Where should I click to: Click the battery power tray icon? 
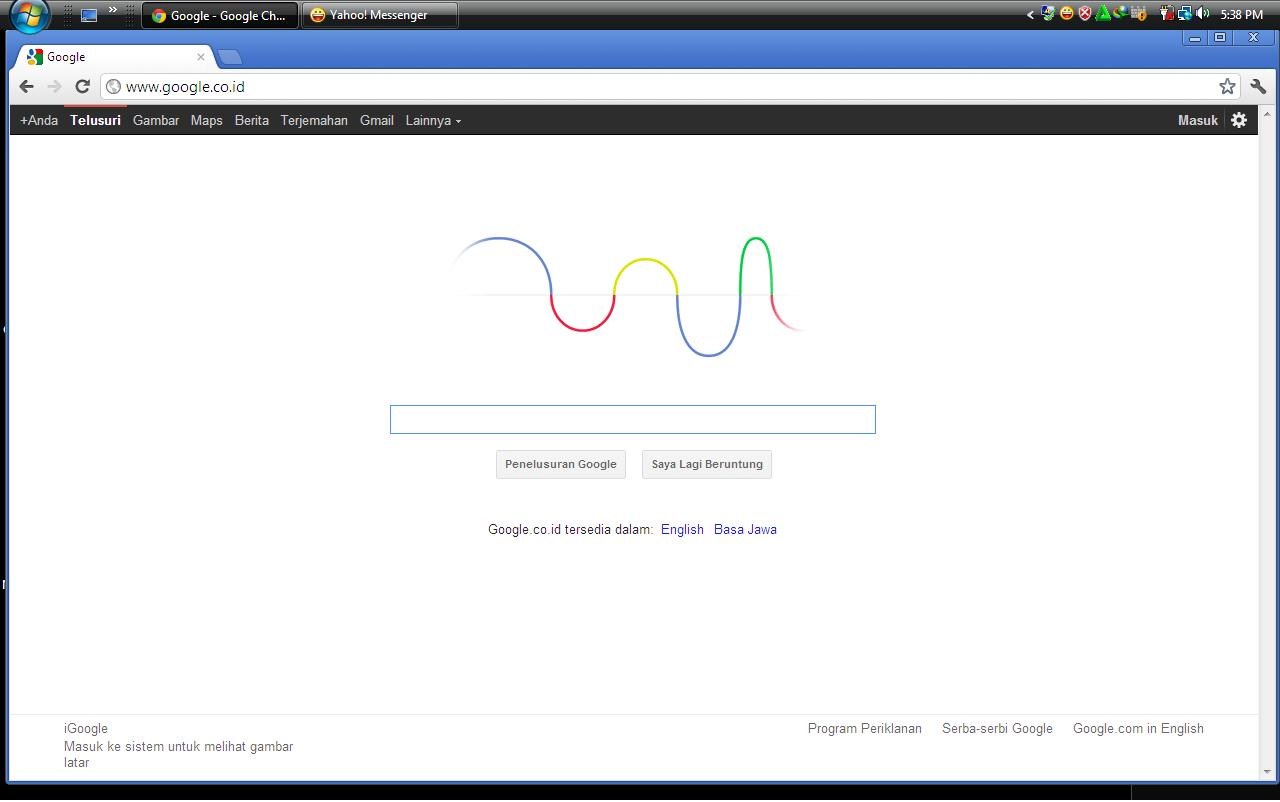click(1166, 14)
